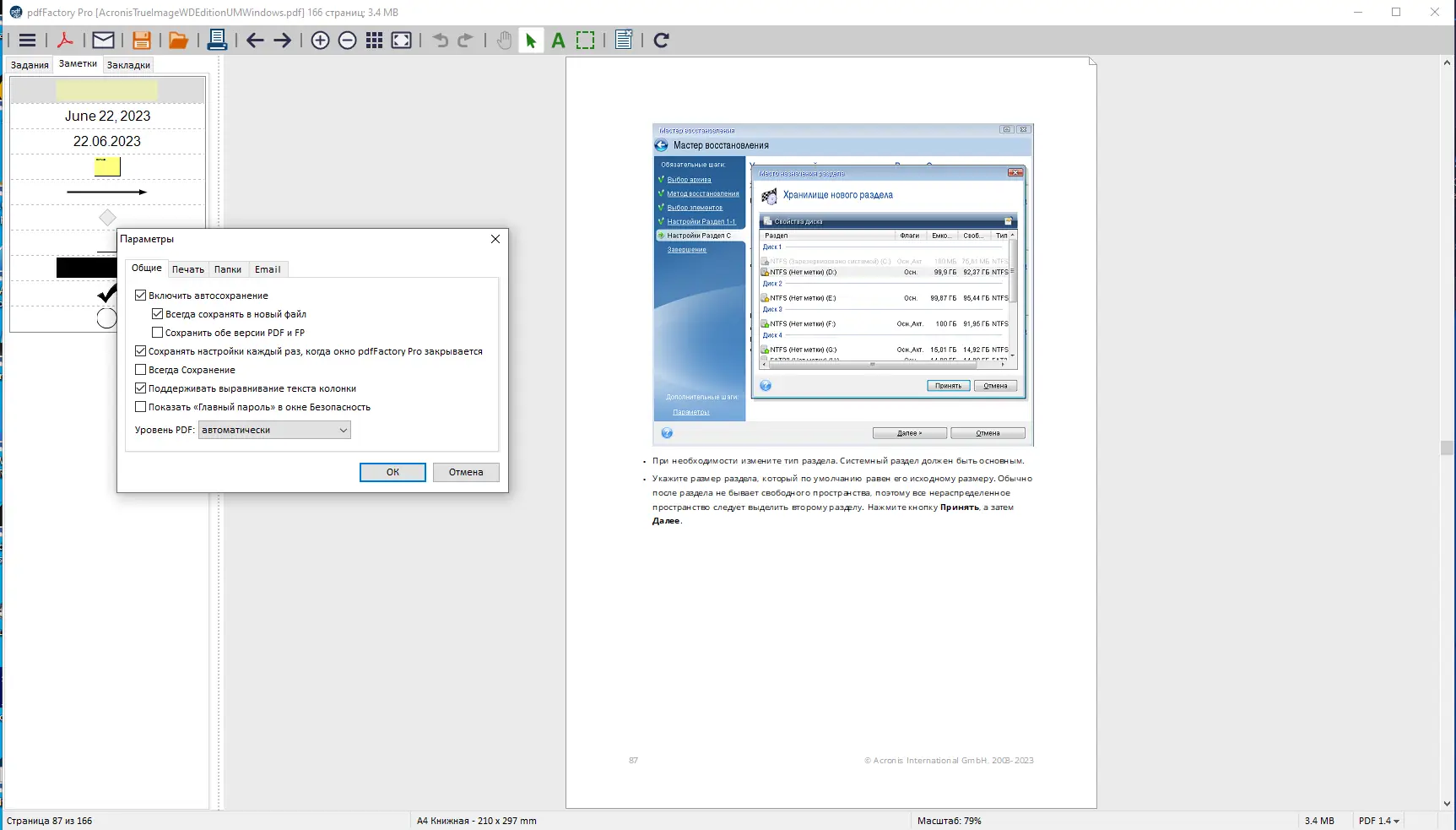The width and height of the screenshot is (1456, 830).
Task: Click the scroll up arrow of document
Action: tap(1448, 62)
